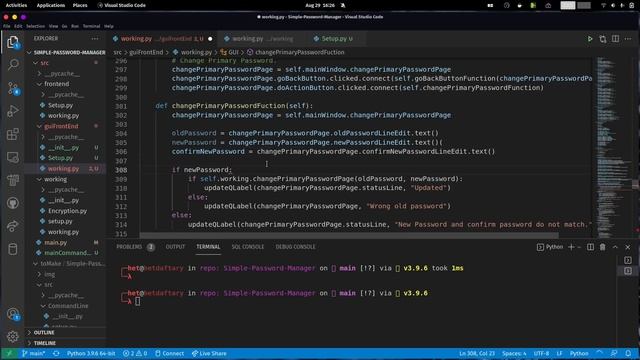This screenshot has height=360, width=640.
Task: Change encoding via UTF-8 in status bar
Action: click(x=541, y=353)
